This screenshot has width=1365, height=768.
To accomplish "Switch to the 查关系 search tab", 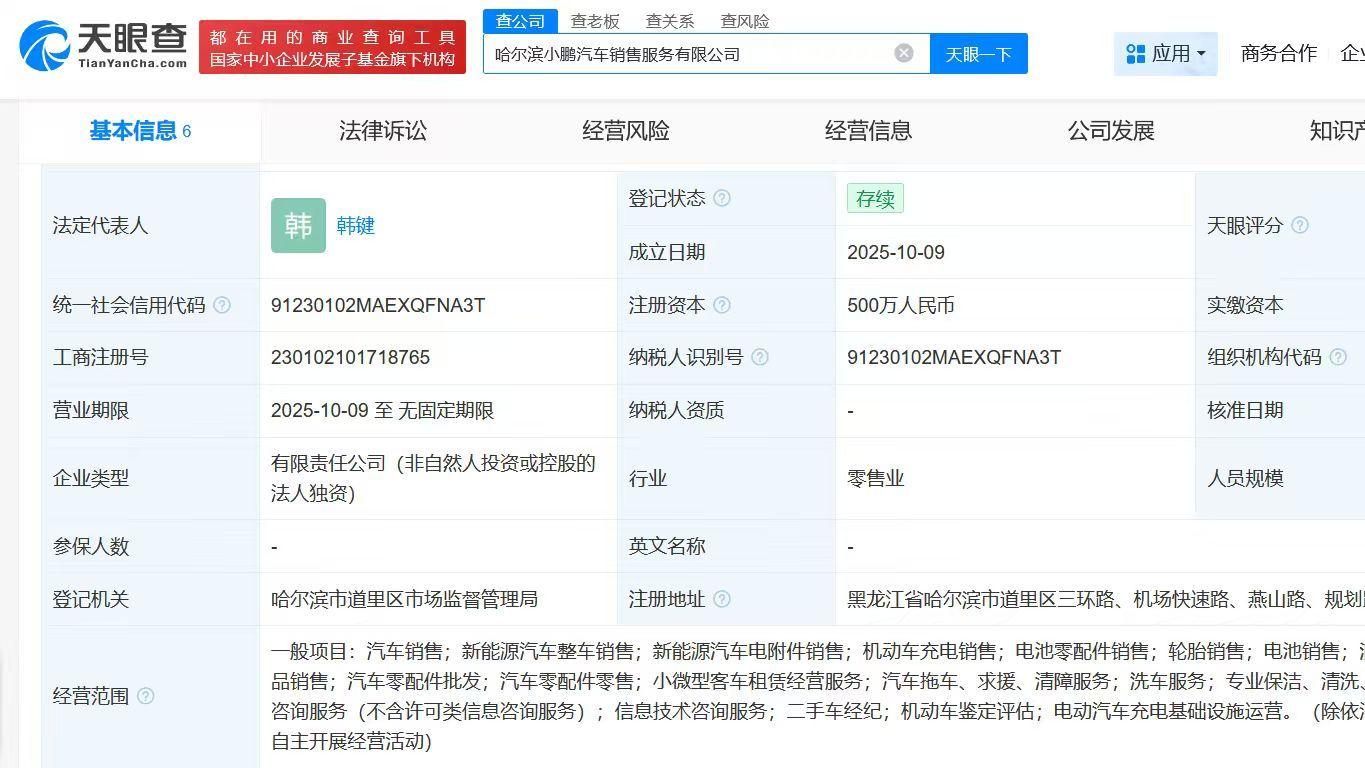I will [x=670, y=21].
